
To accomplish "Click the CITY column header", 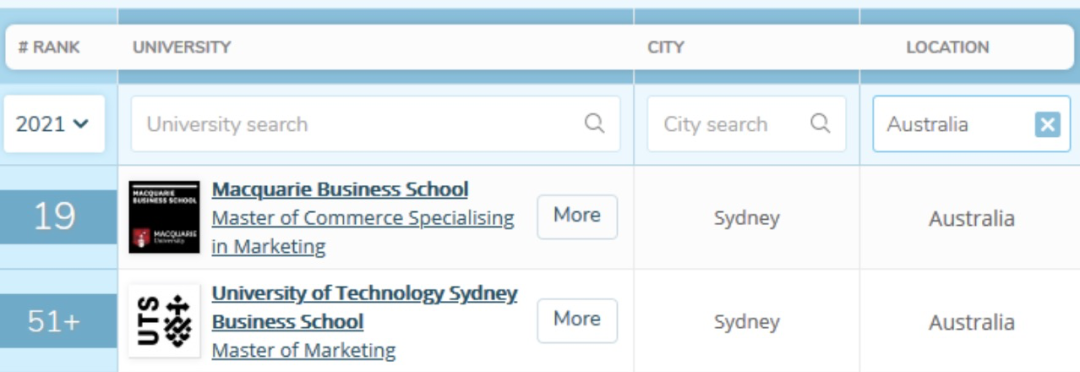I will coord(665,48).
